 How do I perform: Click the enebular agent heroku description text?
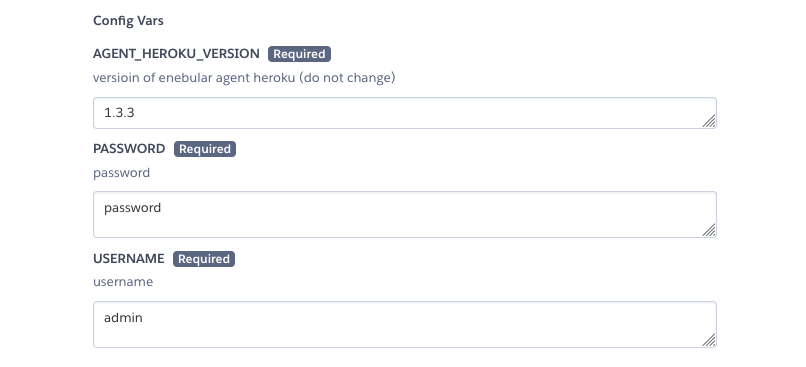pyautogui.click(x=244, y=78)
